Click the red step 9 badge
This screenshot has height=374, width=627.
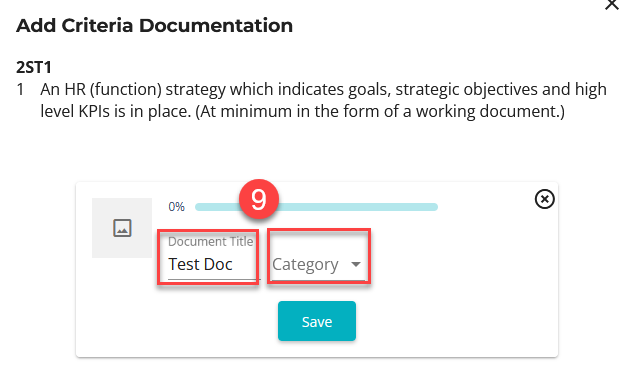[259, 199]
